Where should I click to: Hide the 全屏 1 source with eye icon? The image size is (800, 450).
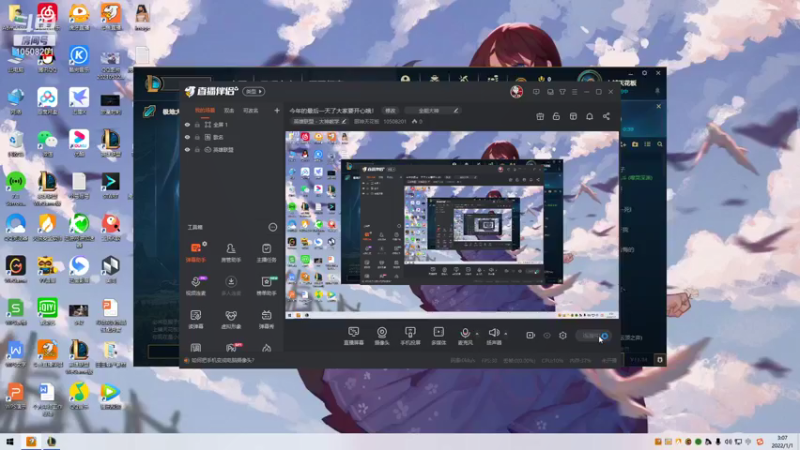tap(187, 125)
